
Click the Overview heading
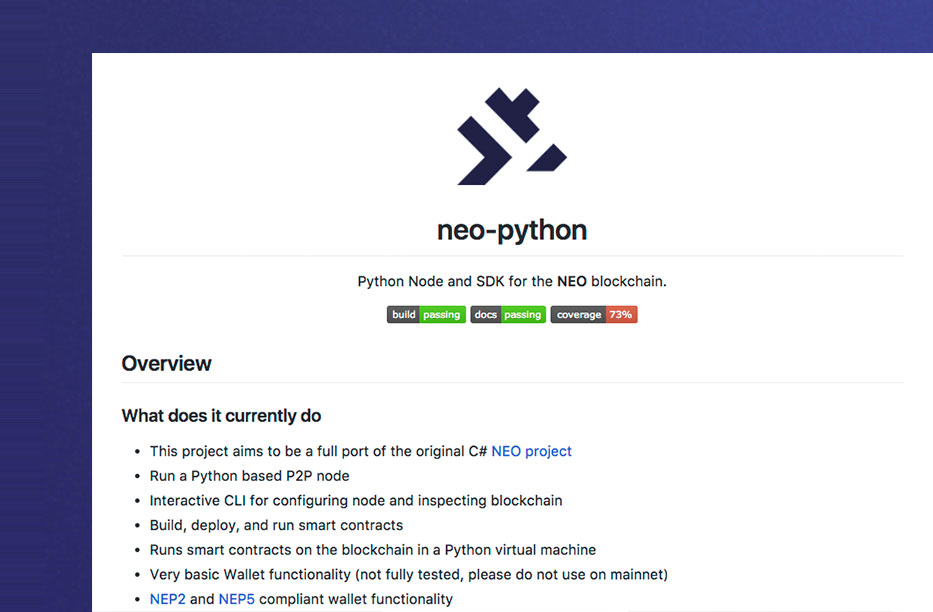point(166,363)
